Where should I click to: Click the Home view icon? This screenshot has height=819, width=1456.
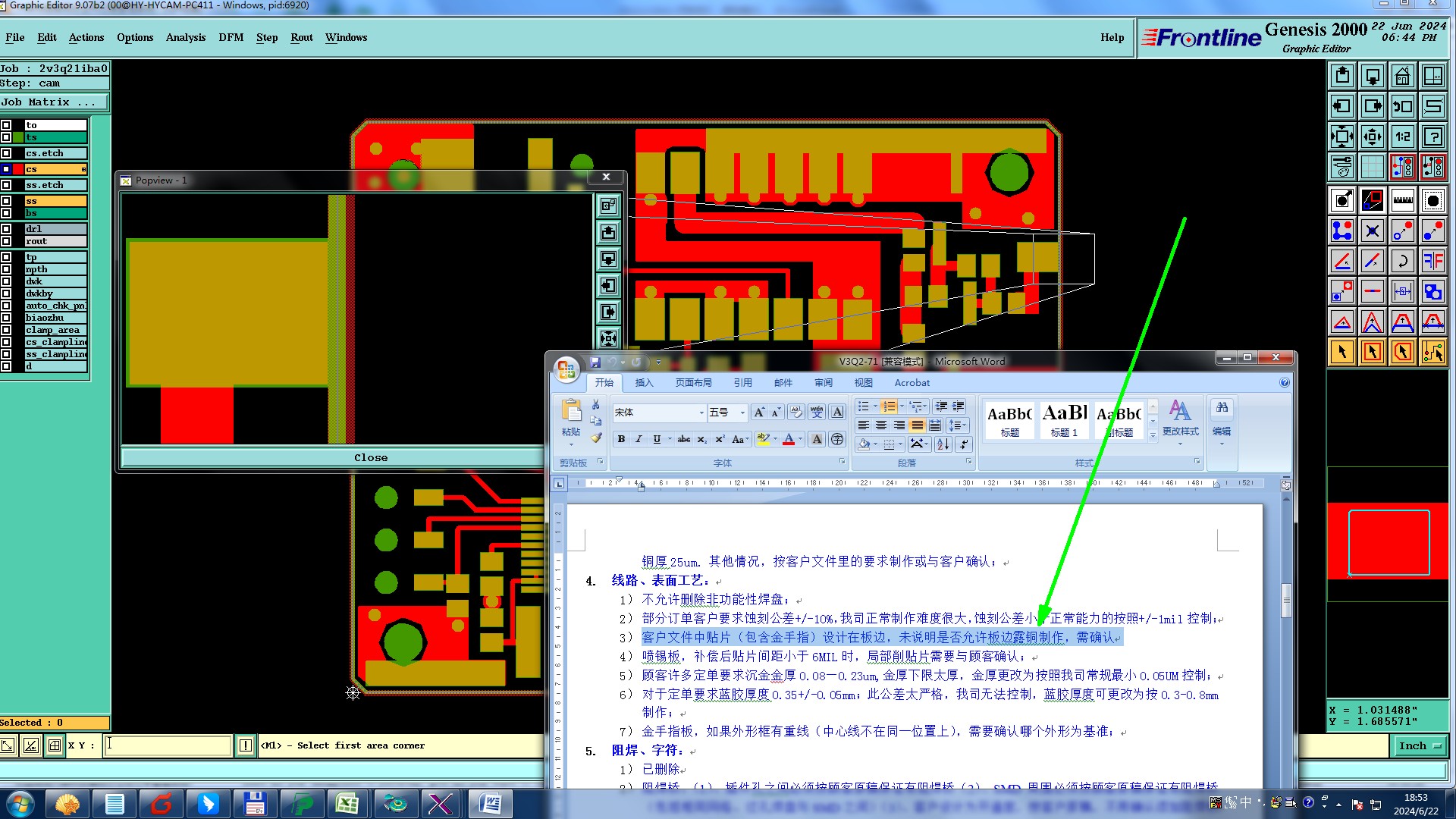click(1402, 76)
